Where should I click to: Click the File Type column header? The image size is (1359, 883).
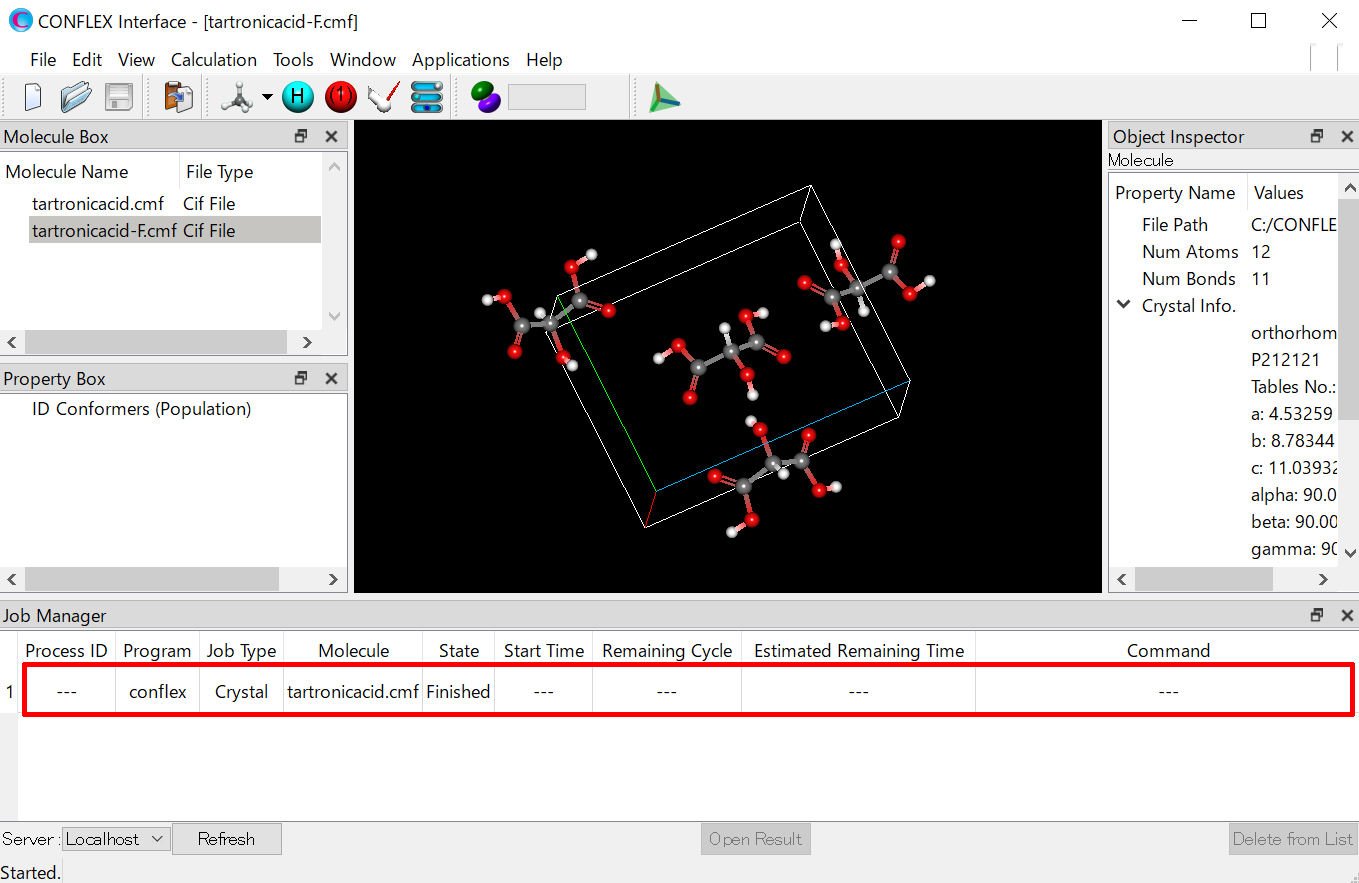251,172
